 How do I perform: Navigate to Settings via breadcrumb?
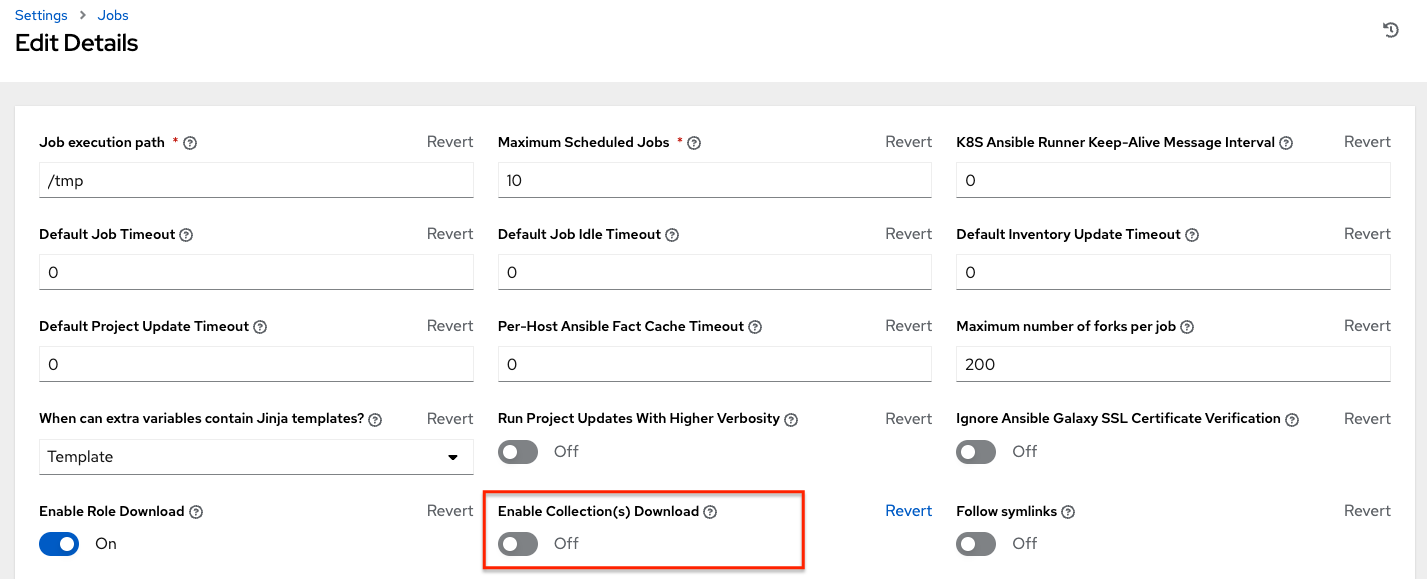(40, 15)
